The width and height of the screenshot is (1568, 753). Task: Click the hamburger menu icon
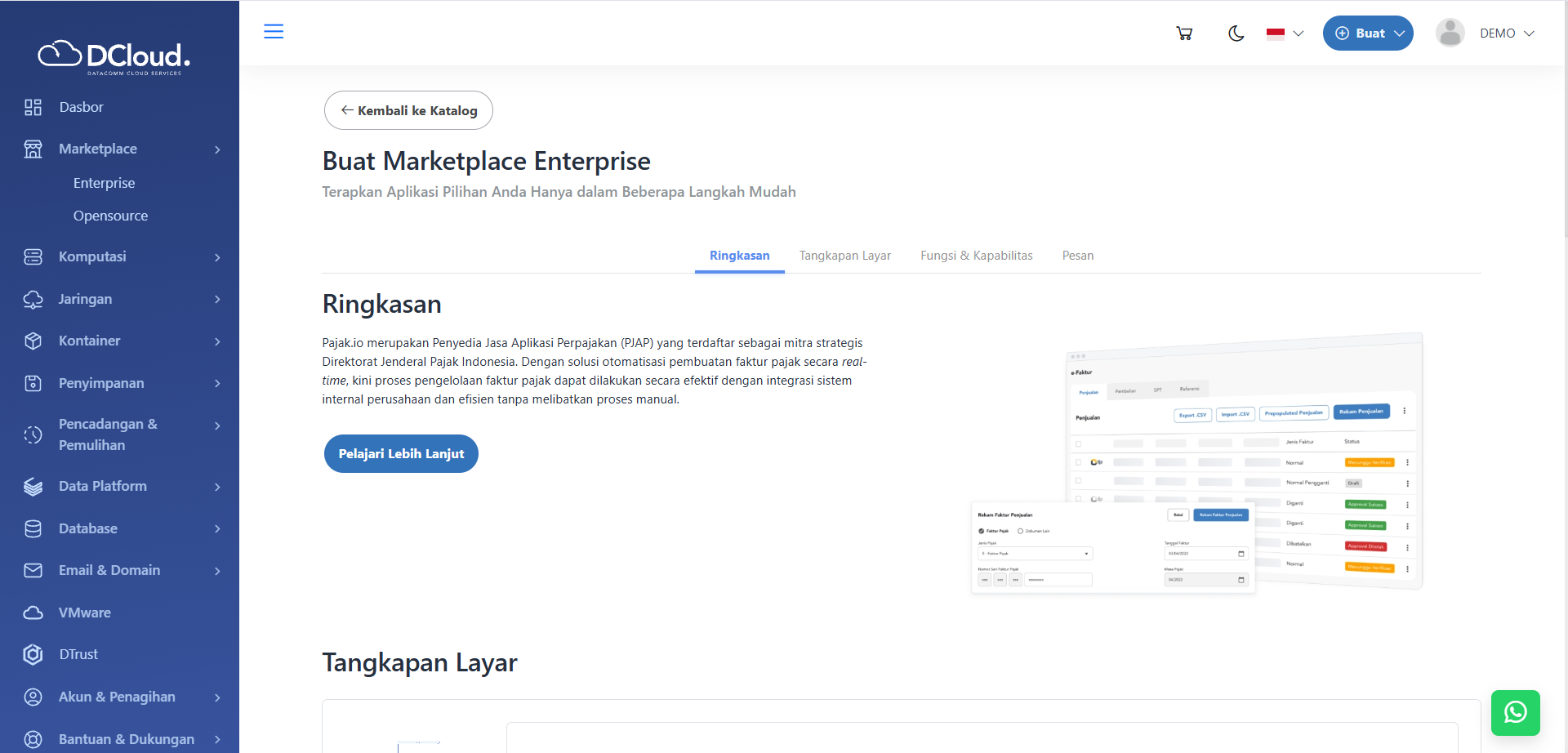274,32
